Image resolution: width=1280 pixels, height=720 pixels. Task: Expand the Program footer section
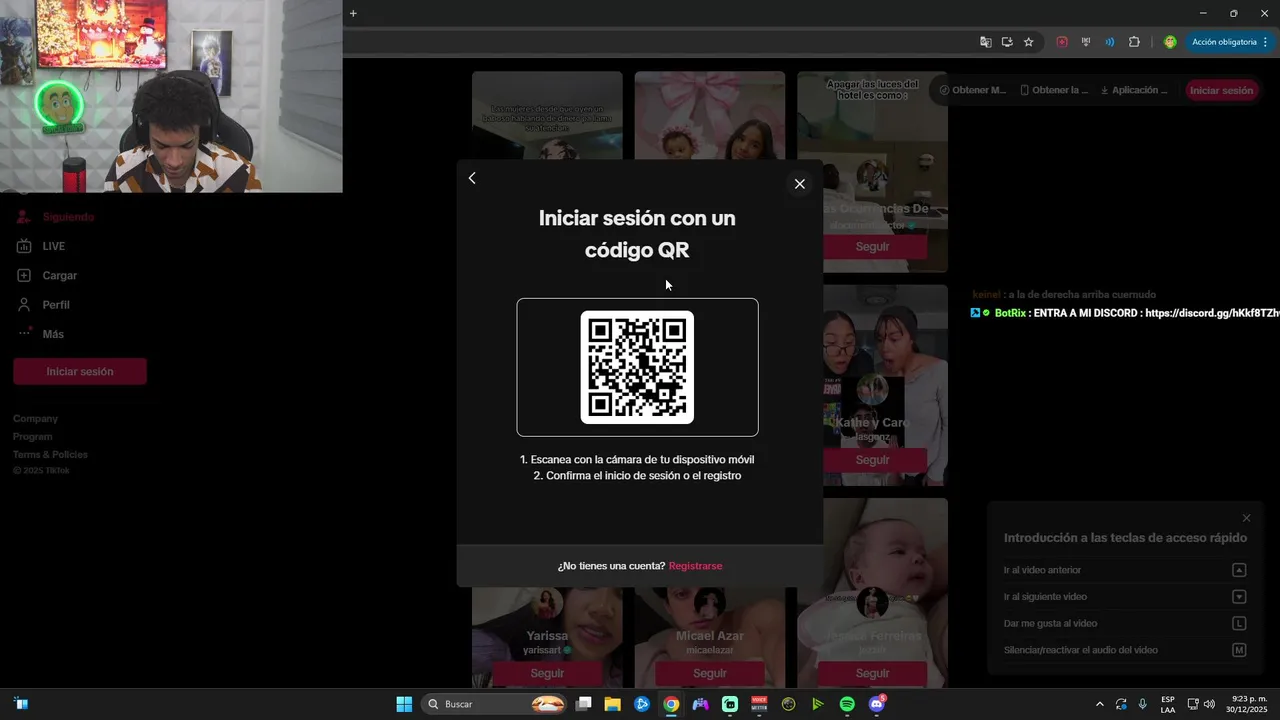tap(33, 437)
